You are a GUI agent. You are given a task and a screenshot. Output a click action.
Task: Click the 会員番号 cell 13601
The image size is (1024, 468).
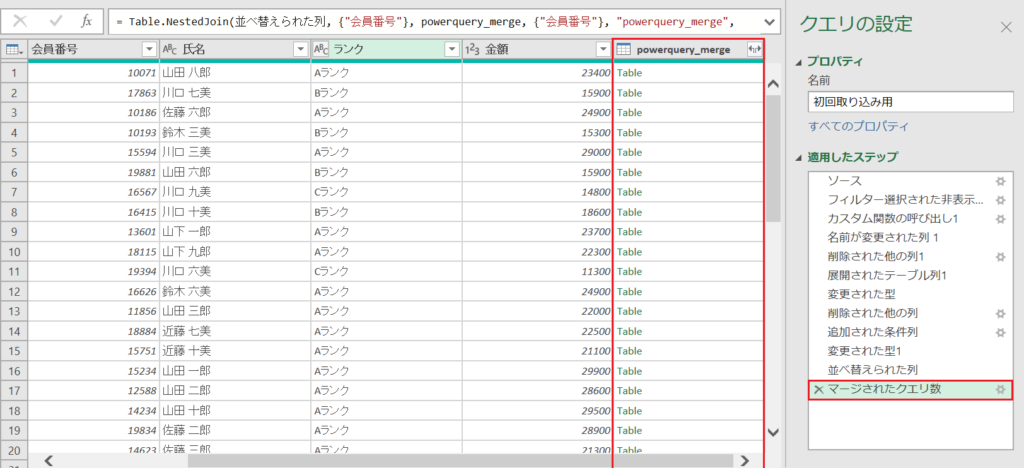(94, 232)
